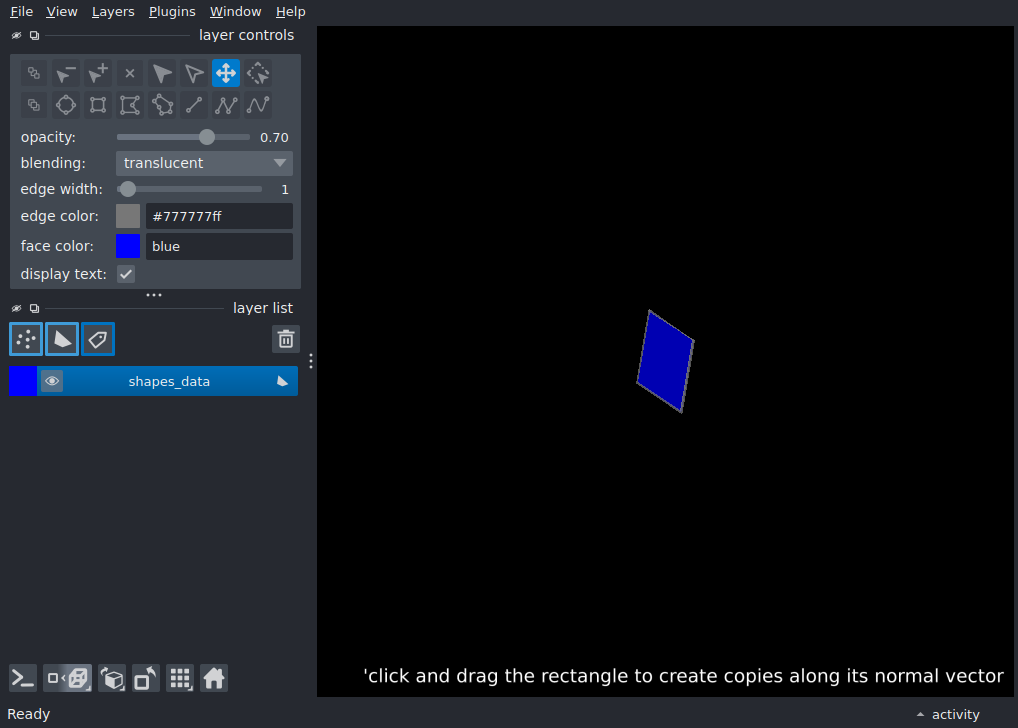Select the add line tool
The height and width of the screenshot is (728, 1018).
coord(194,105)
